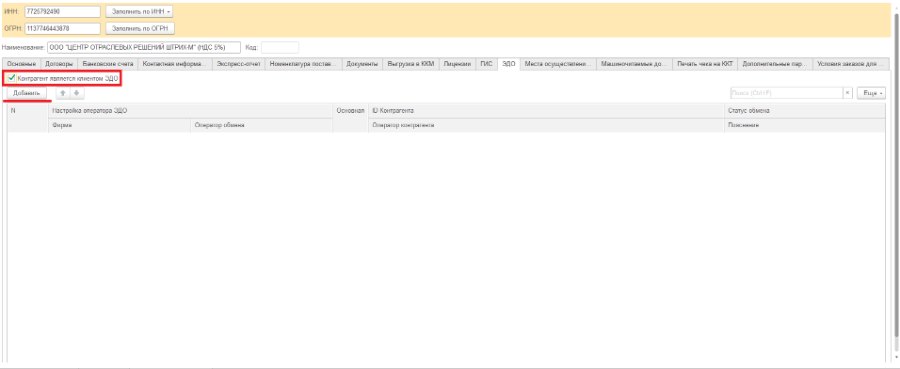Click the 'Основная' column header

pos(350,117)
